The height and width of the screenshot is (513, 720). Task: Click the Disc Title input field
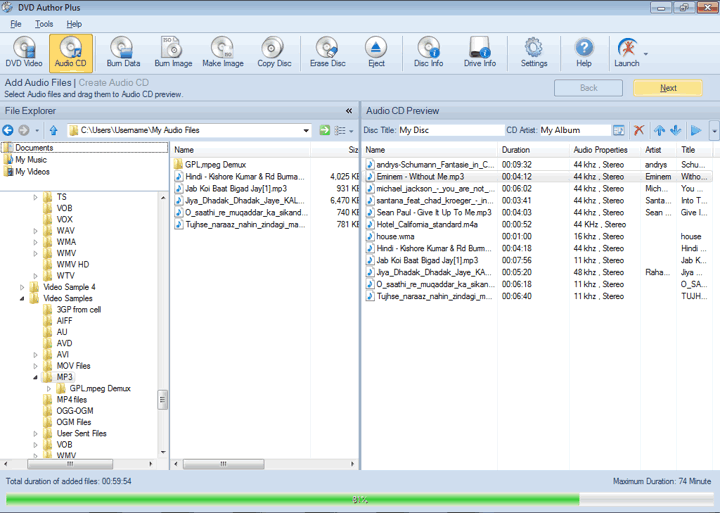pyautogui.click(x=450, y=131)
